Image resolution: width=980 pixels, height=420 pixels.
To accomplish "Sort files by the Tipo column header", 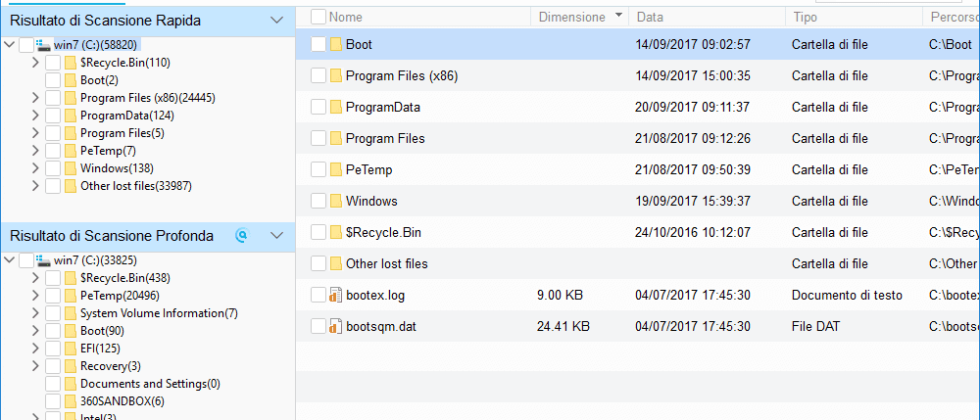I will pos(804,17).
